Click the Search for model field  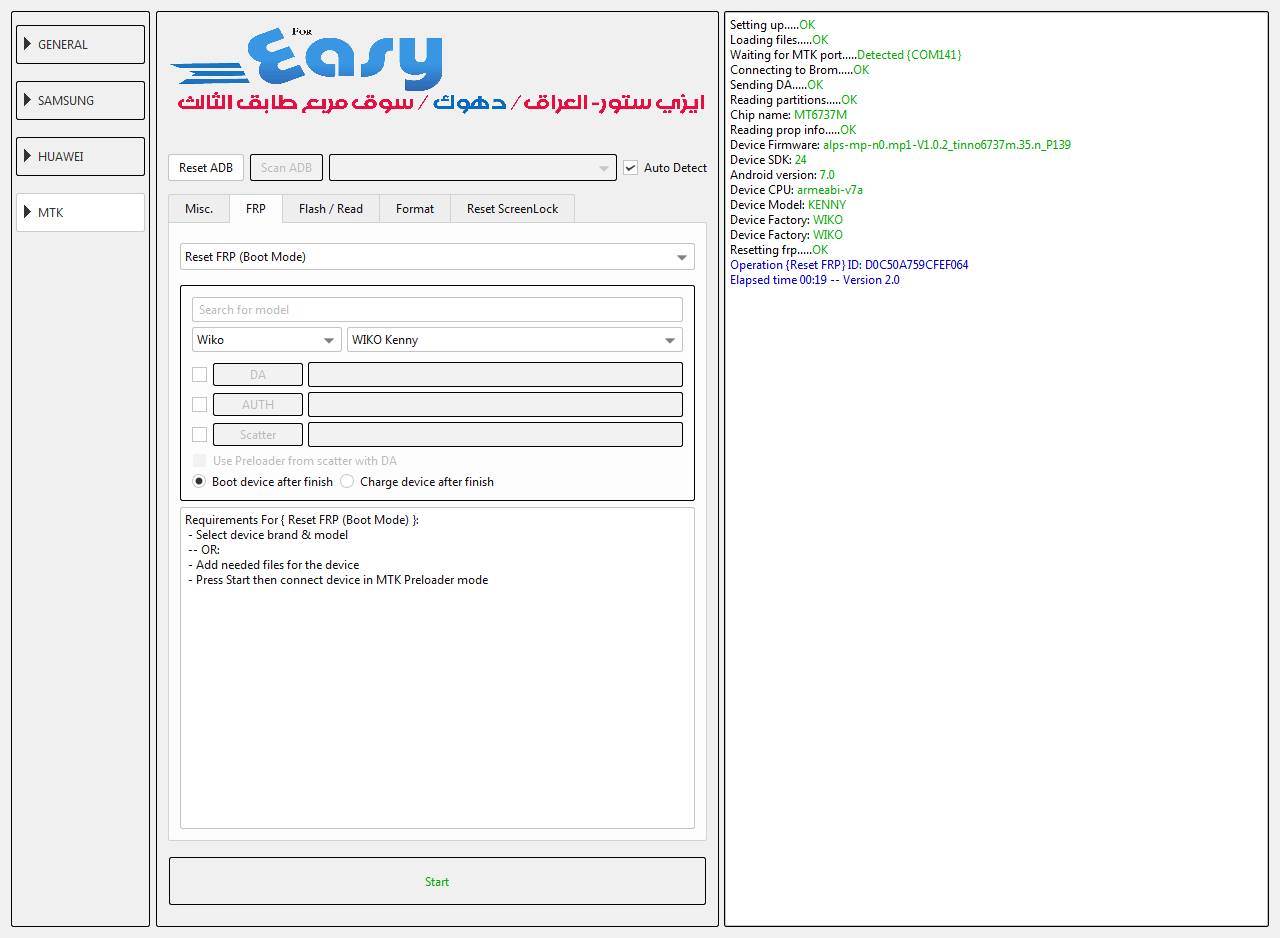coord(437,310)
